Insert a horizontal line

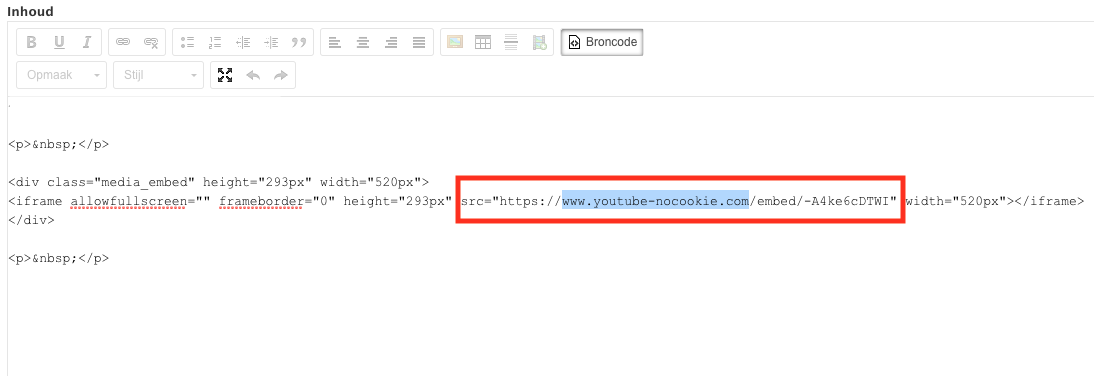[511, 42]
